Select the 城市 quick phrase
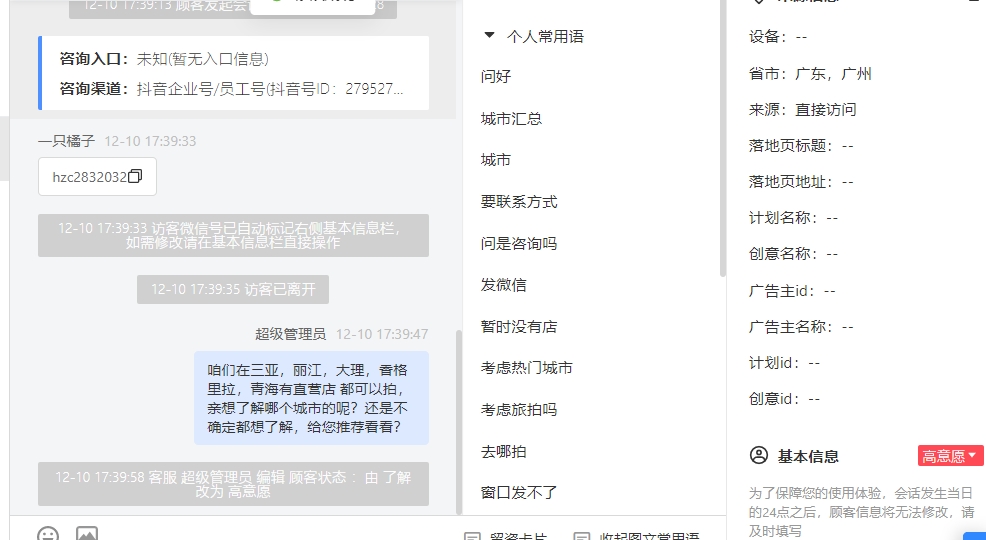This screenshot has width=986, height=540. click(x=496, y=160)
